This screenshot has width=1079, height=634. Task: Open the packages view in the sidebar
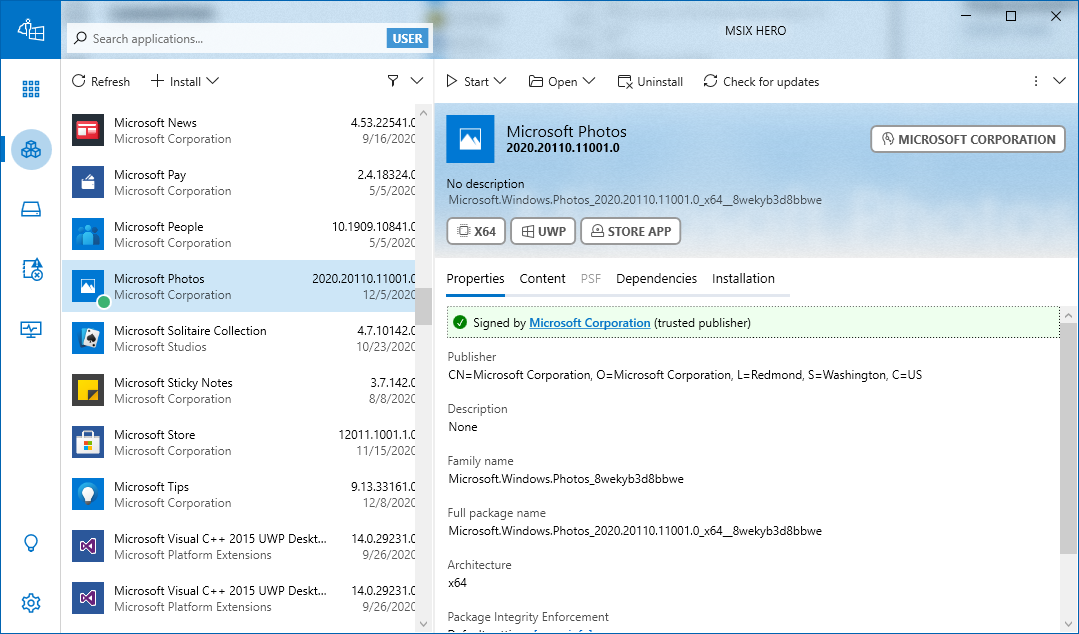coord(31,150)
